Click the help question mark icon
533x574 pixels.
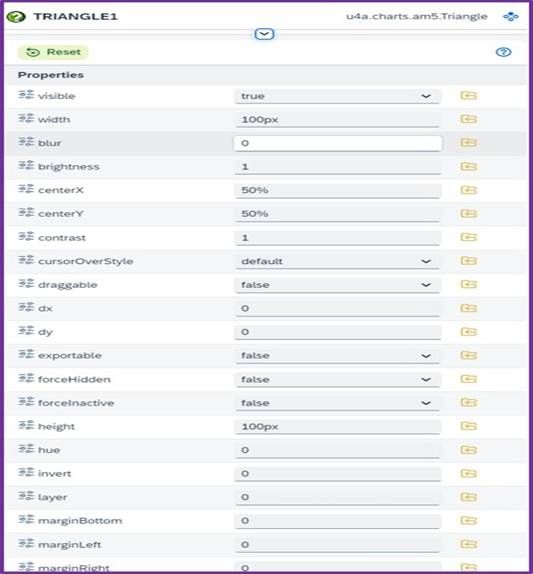(503, 52)
